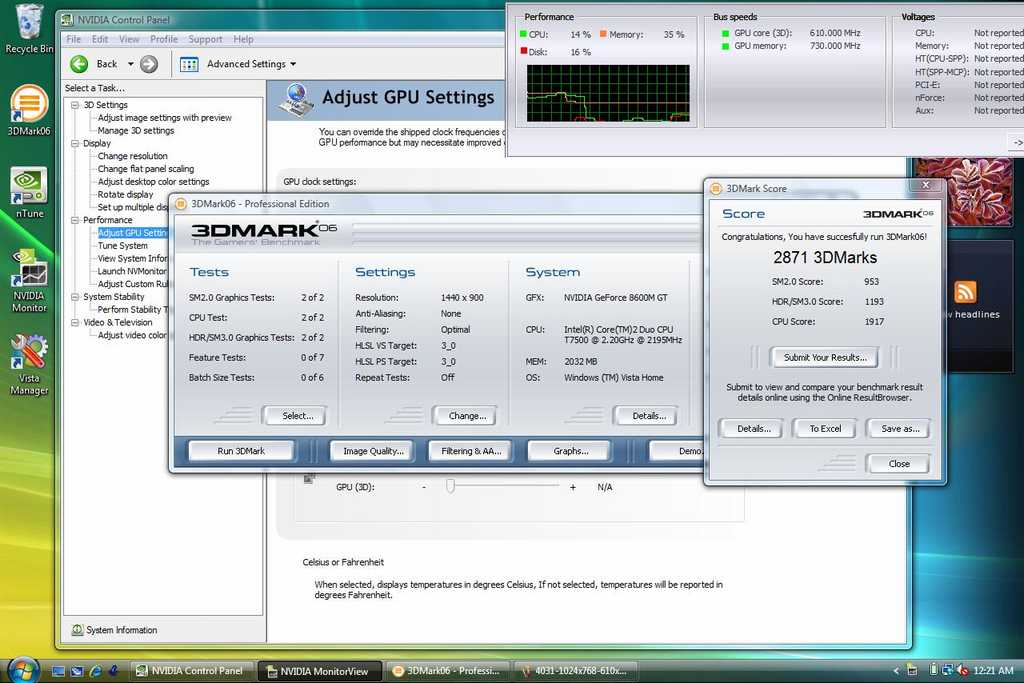Viewport: 1024px width, 683px height.
Task: Click the Change... button under Settings
Action: [x=467, y=415]
